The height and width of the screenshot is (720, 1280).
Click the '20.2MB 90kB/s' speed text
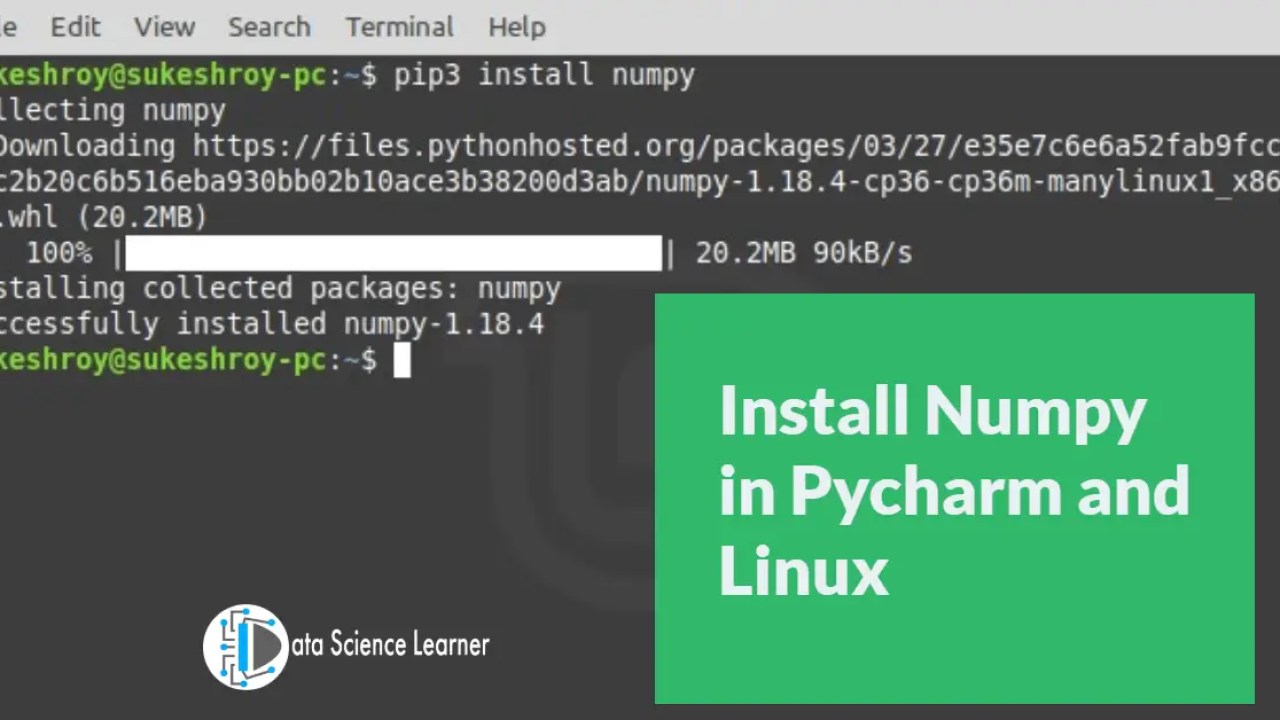pos(804,253)
